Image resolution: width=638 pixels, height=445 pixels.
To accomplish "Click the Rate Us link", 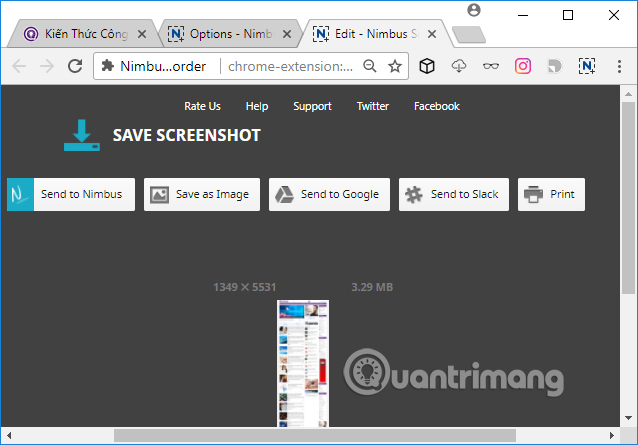I will point(202,106).
